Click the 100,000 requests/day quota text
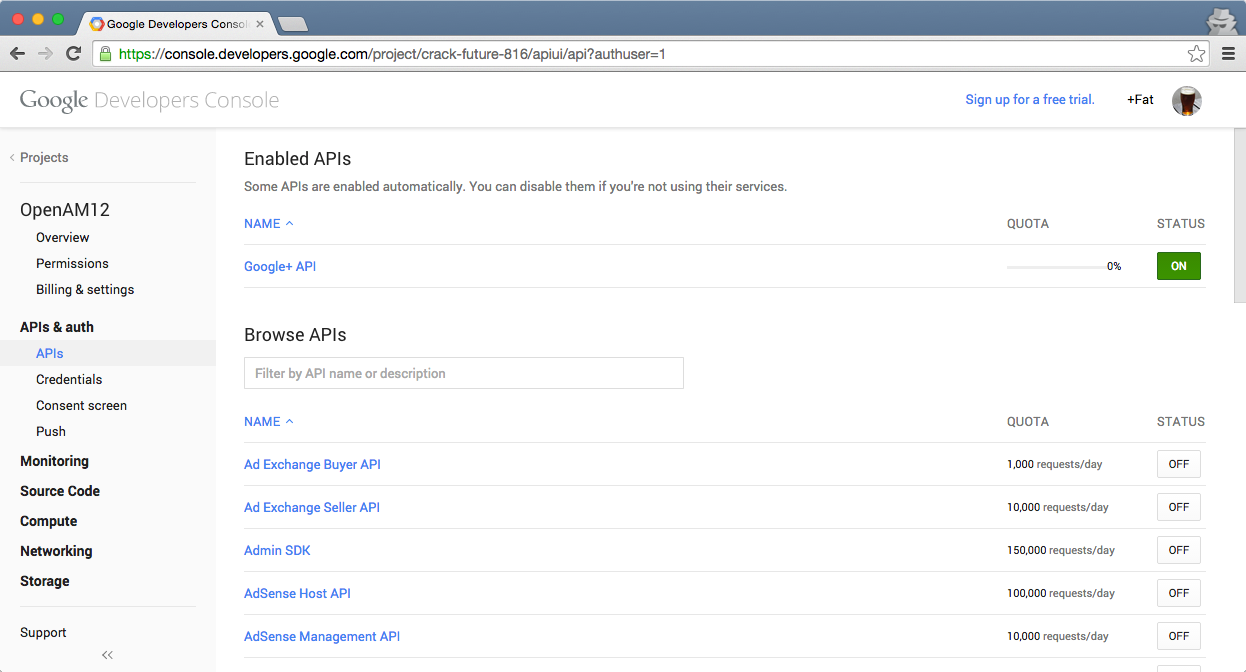Image resolution: width=1246 pixels, height=672 pixels. pyautogui.click(x=1061, y=593)
